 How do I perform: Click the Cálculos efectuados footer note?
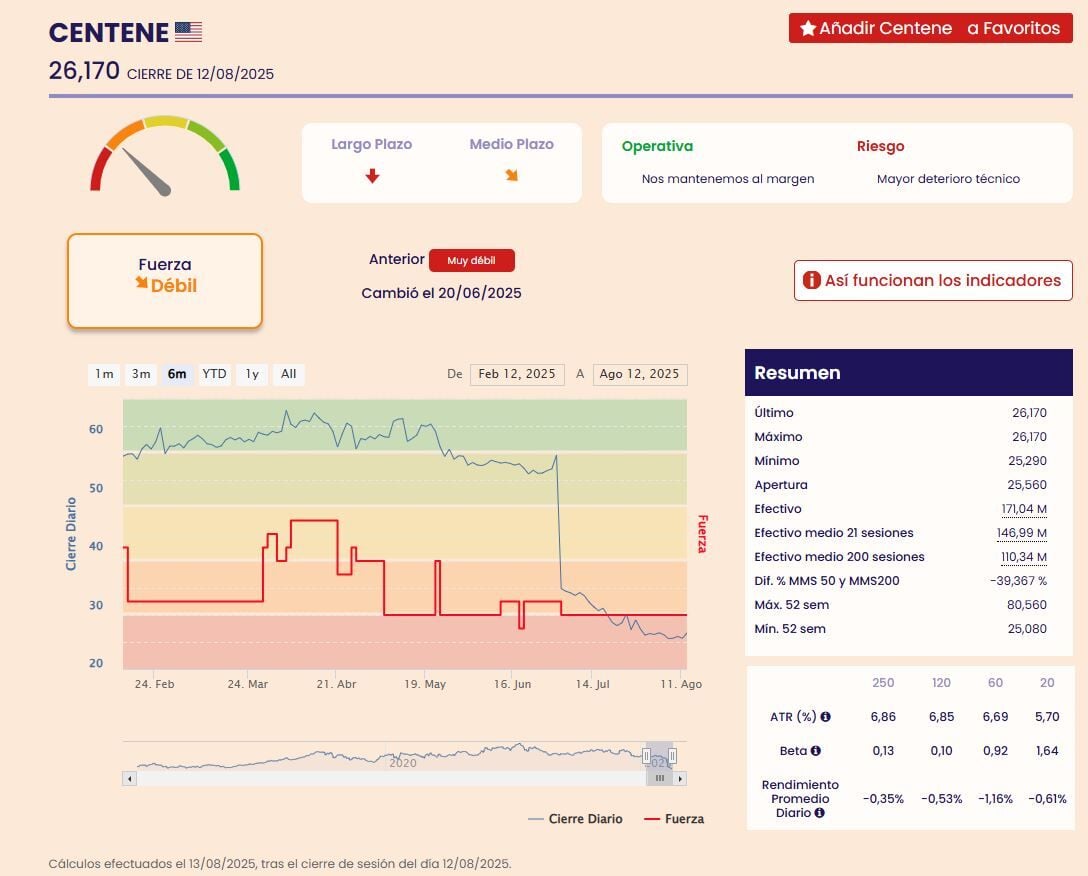[x=280, y=864]
